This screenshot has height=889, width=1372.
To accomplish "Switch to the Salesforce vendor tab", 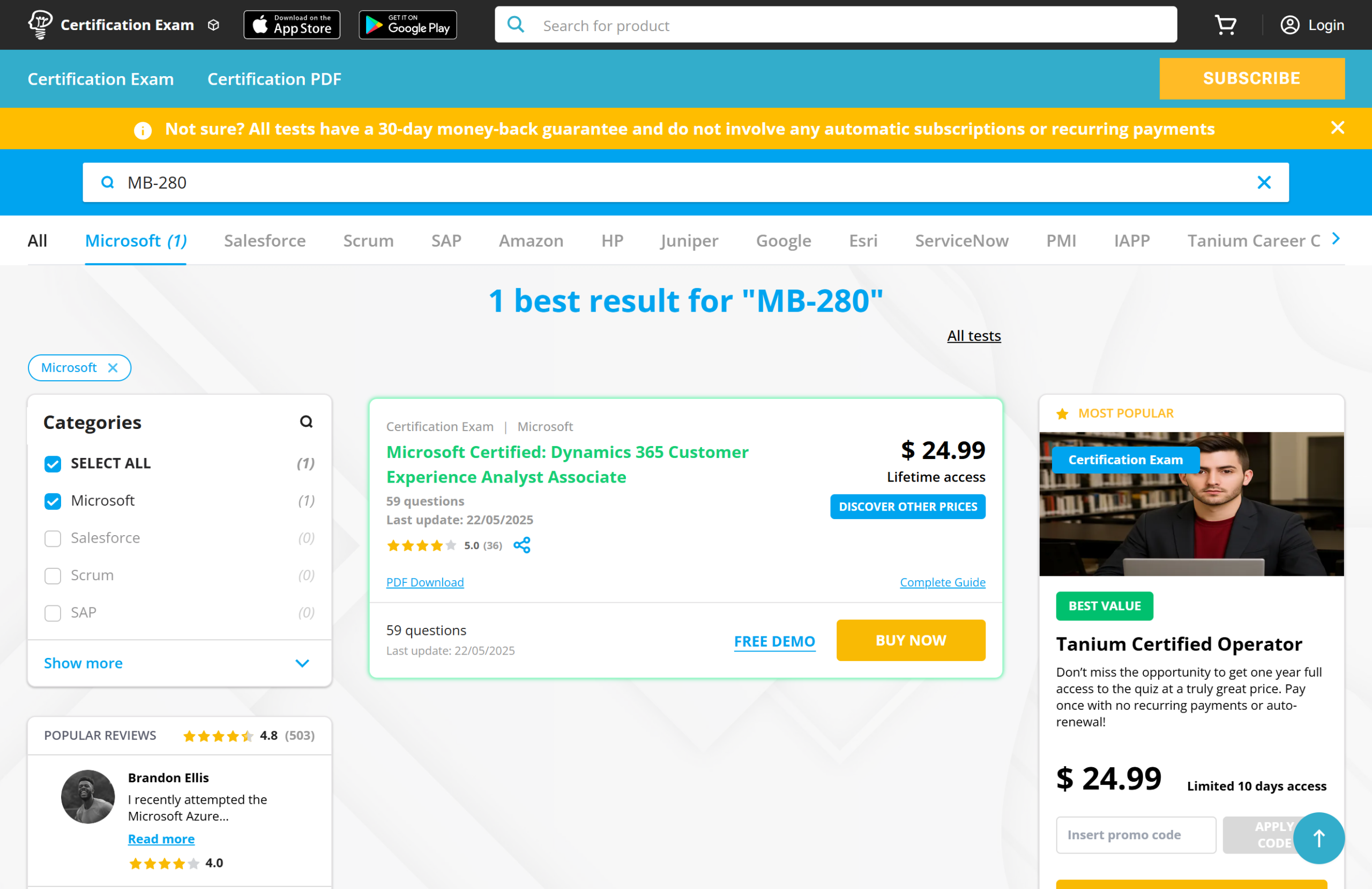I will coord(265,241).
